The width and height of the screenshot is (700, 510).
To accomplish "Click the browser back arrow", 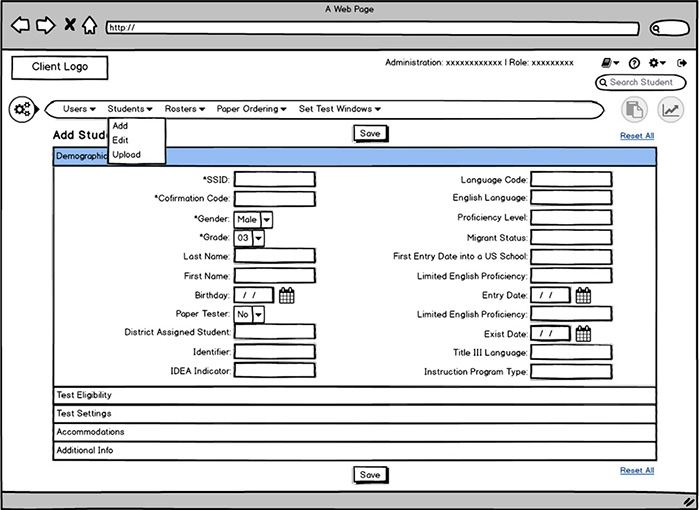I will (20, 25).
